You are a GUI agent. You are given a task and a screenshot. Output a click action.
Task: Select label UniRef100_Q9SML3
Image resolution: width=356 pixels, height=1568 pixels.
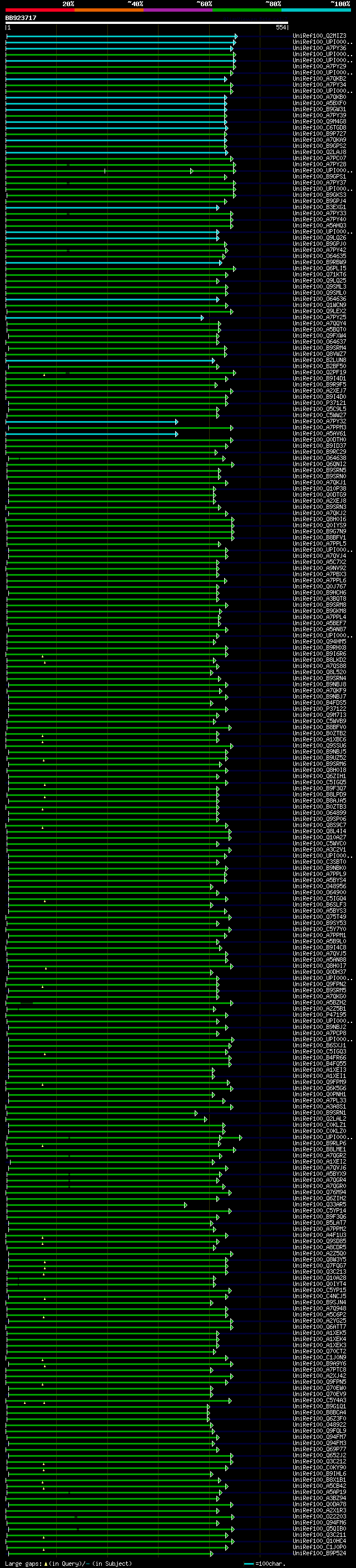pyautogui.click(x=319, y=286)
